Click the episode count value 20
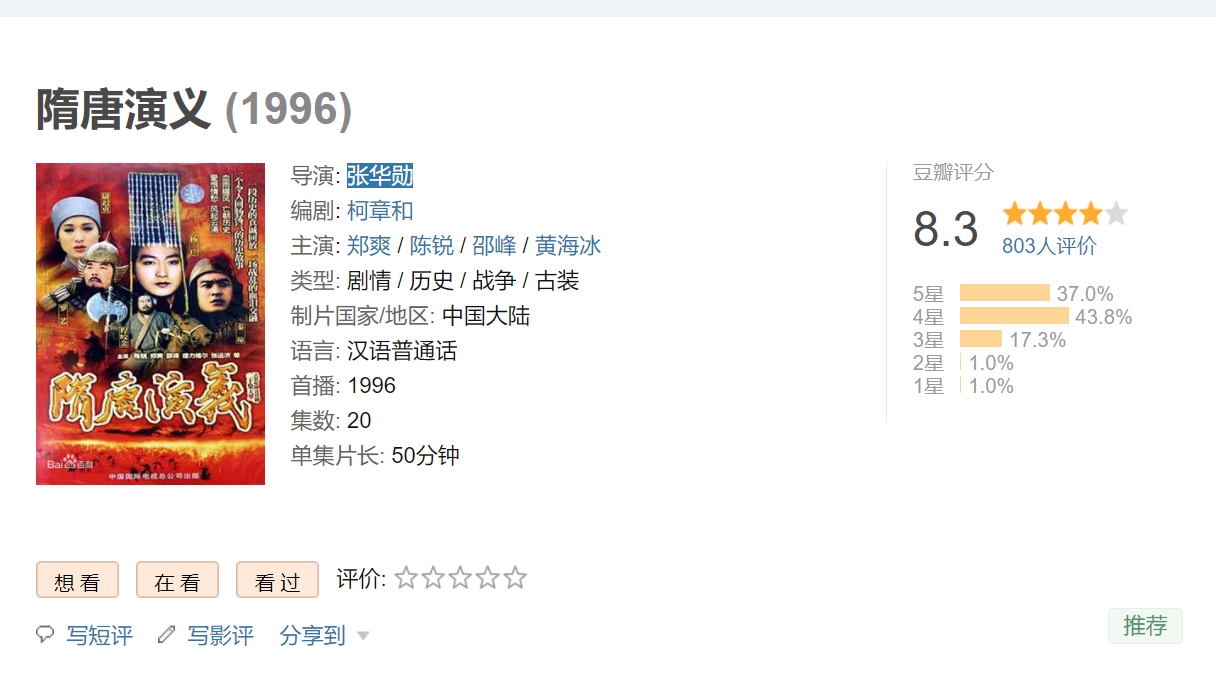Image resolution: width=1216 pixels, height=677 pixels. (x=359, y=421)
